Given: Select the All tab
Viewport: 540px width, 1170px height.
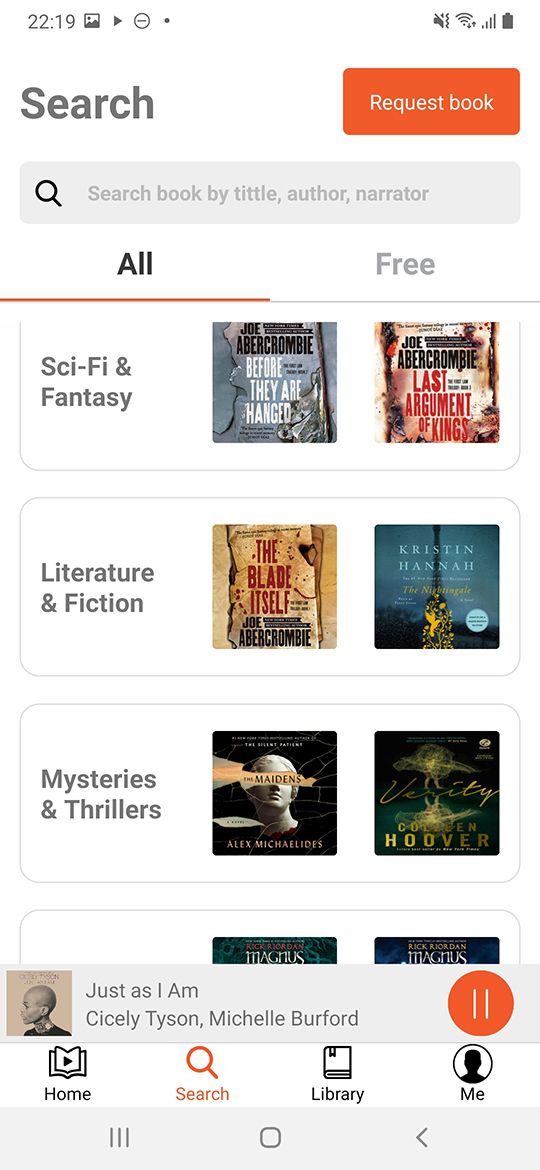Looking at the screenshot, I should point(135,264).
